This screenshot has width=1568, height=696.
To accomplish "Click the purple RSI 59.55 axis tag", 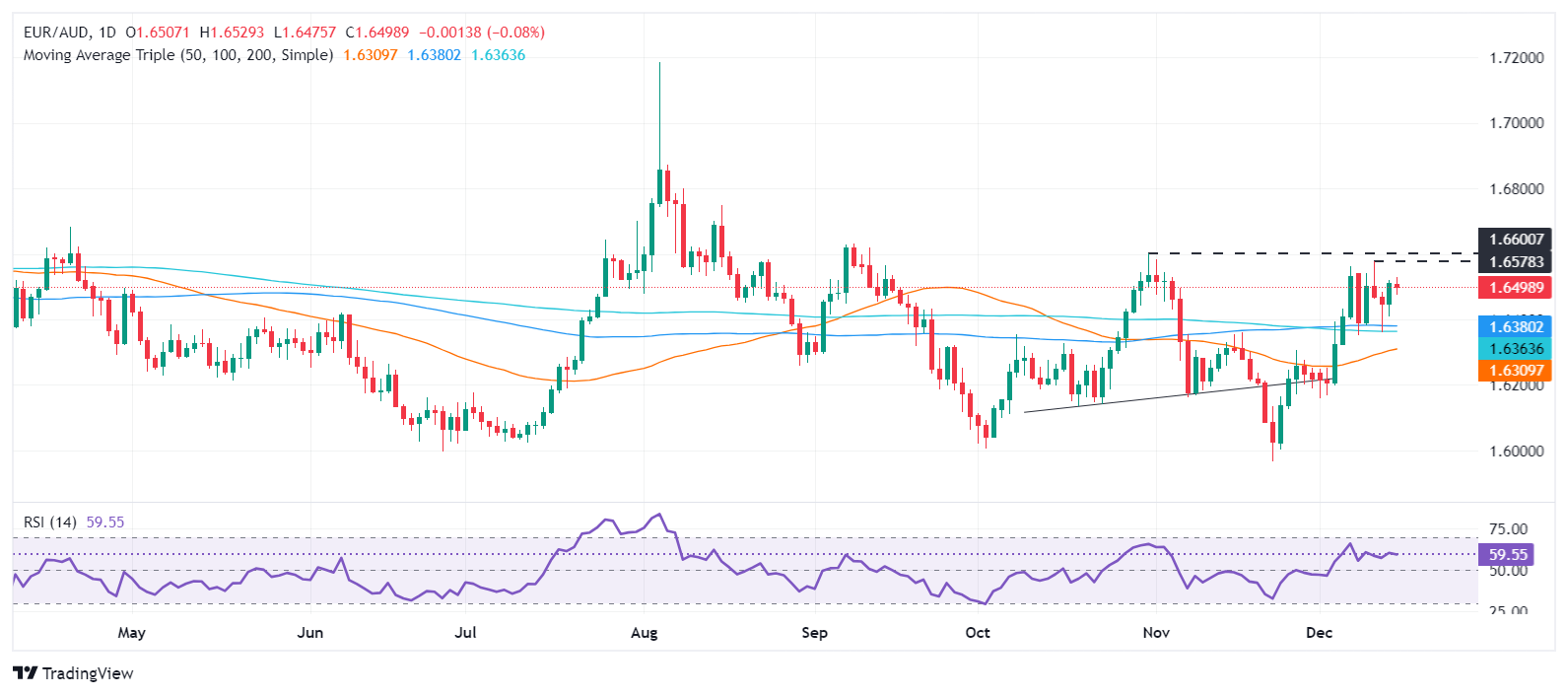I will tap(1507, 555).
